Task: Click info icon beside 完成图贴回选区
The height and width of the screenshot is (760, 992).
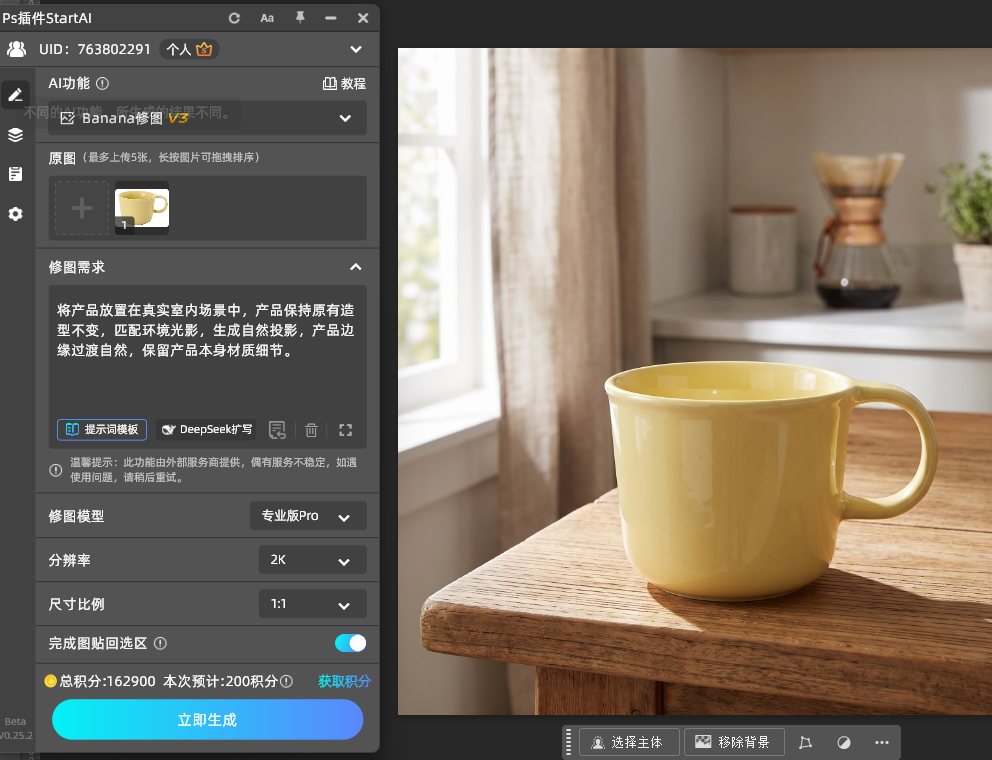Action: [x=161, y=644]
